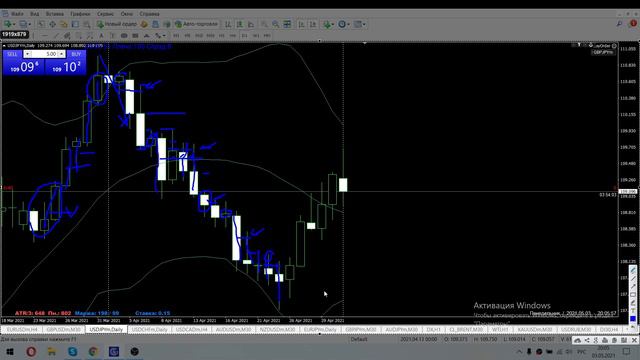
Task: Choose the blue color swatch in overlay palette
Action: [633, 319]
